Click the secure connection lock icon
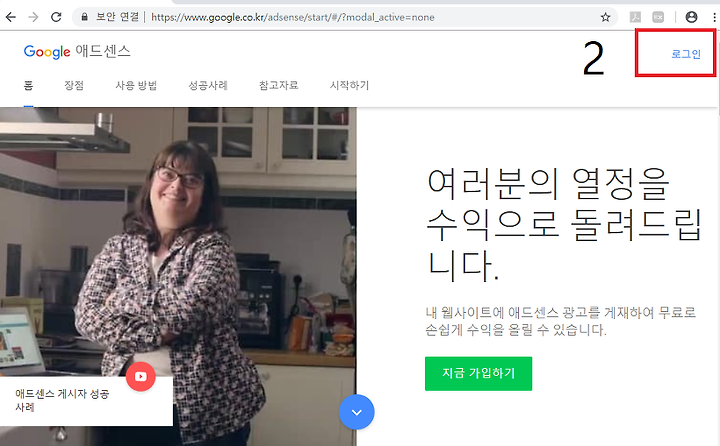This screenshot has height=446, width=720. click(84, 17)
